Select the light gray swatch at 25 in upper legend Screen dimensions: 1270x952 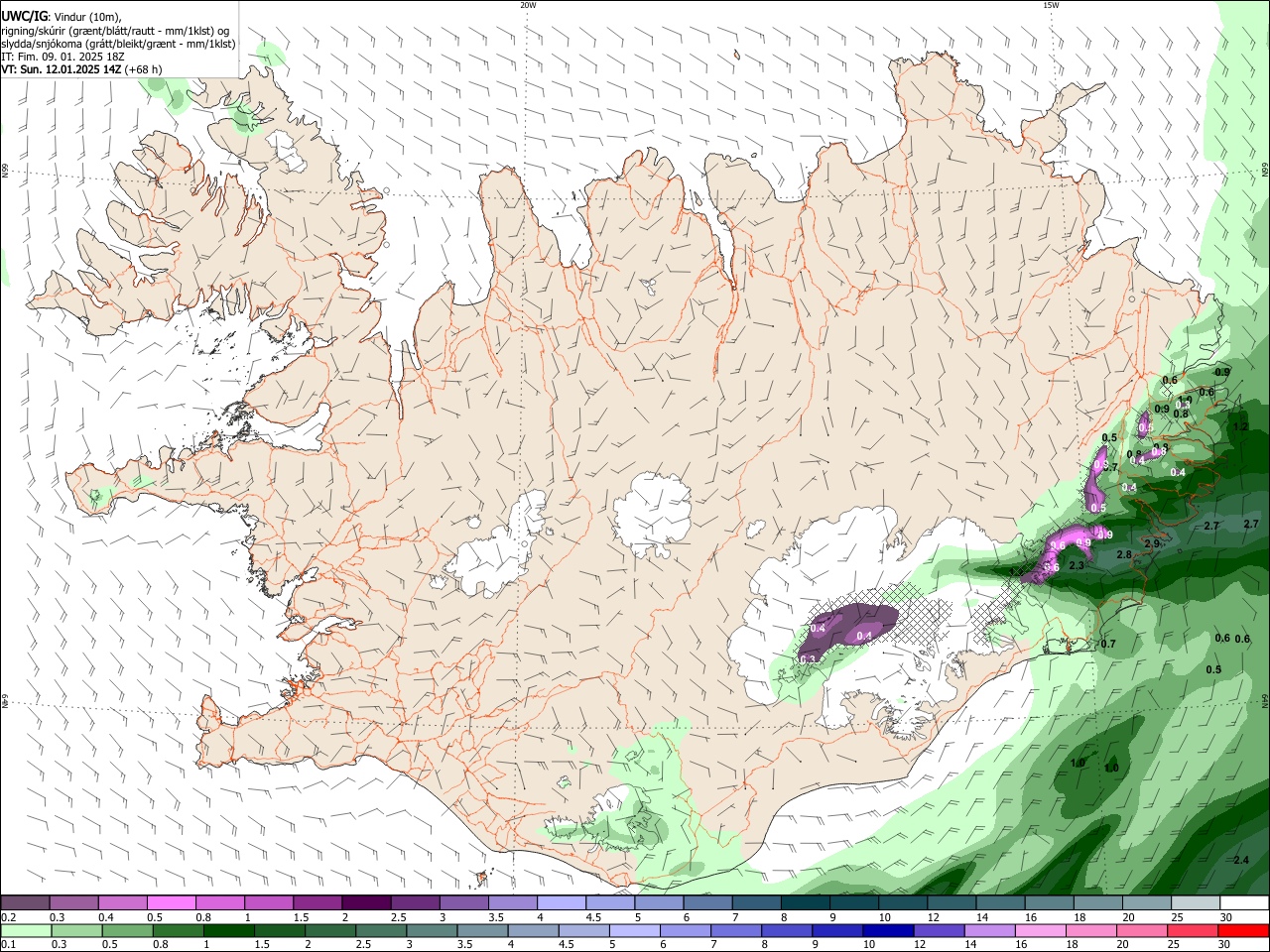point(1196,903)
